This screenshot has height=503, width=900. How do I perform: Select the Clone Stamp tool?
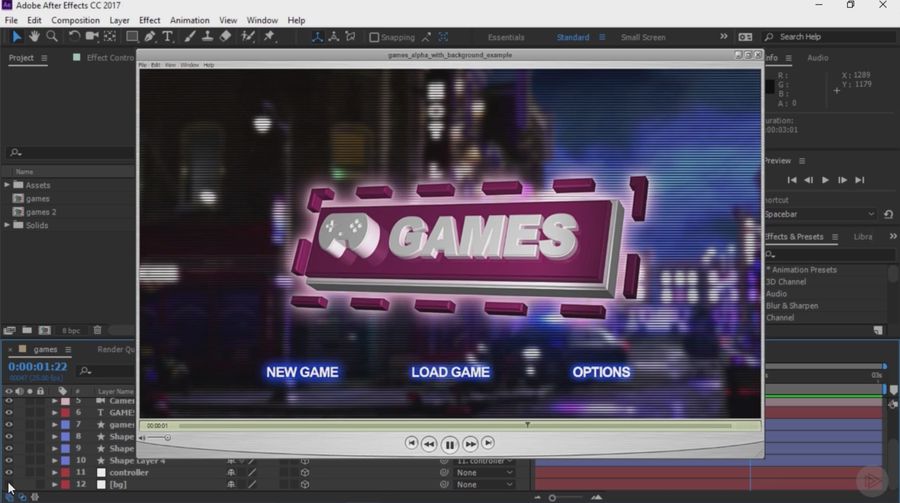coord(207,37)
